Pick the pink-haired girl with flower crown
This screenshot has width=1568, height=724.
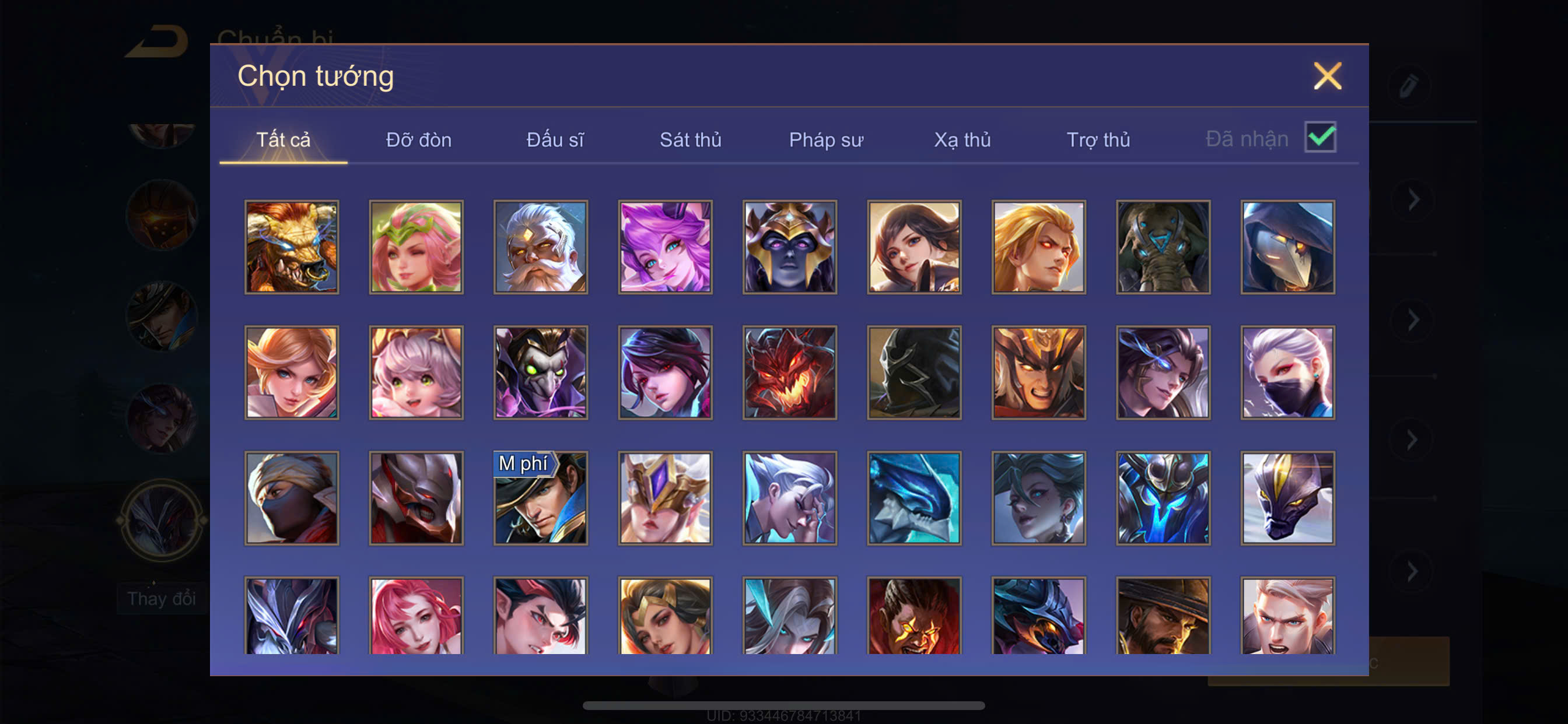click(416, 247)
